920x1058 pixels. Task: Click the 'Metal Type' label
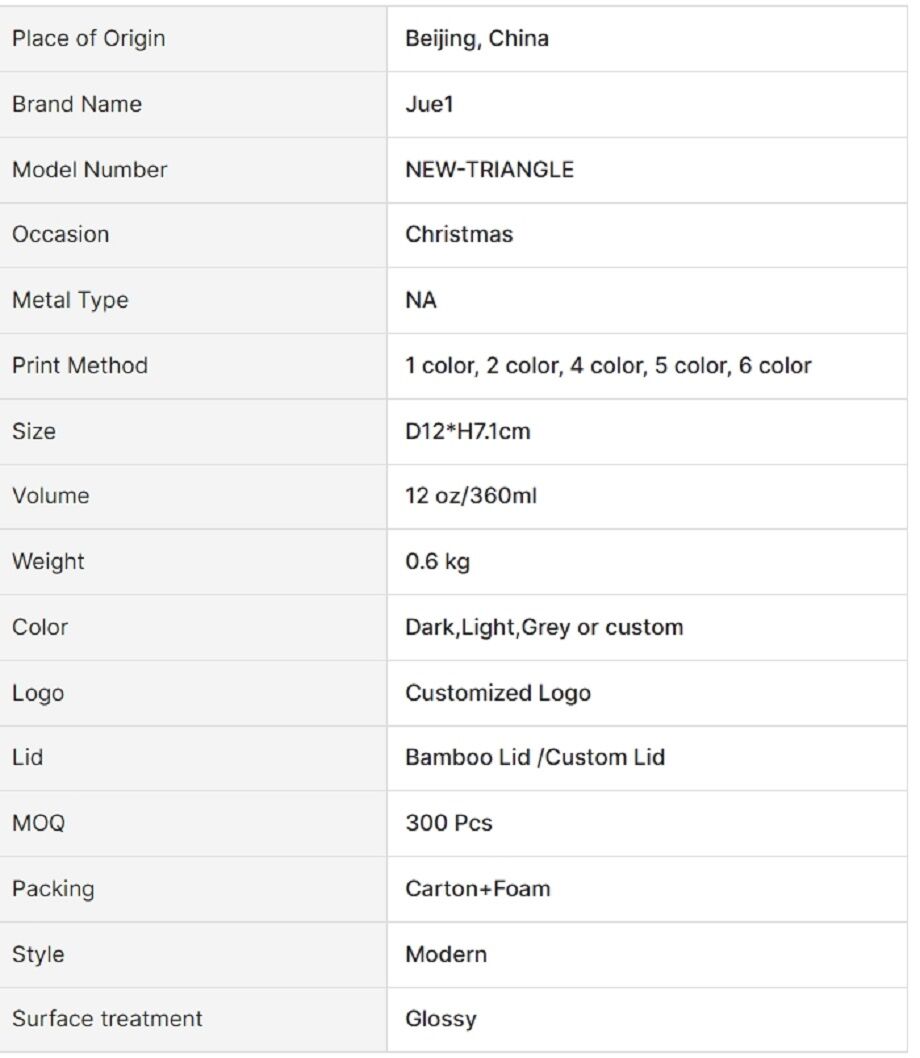tap(70, 300)
